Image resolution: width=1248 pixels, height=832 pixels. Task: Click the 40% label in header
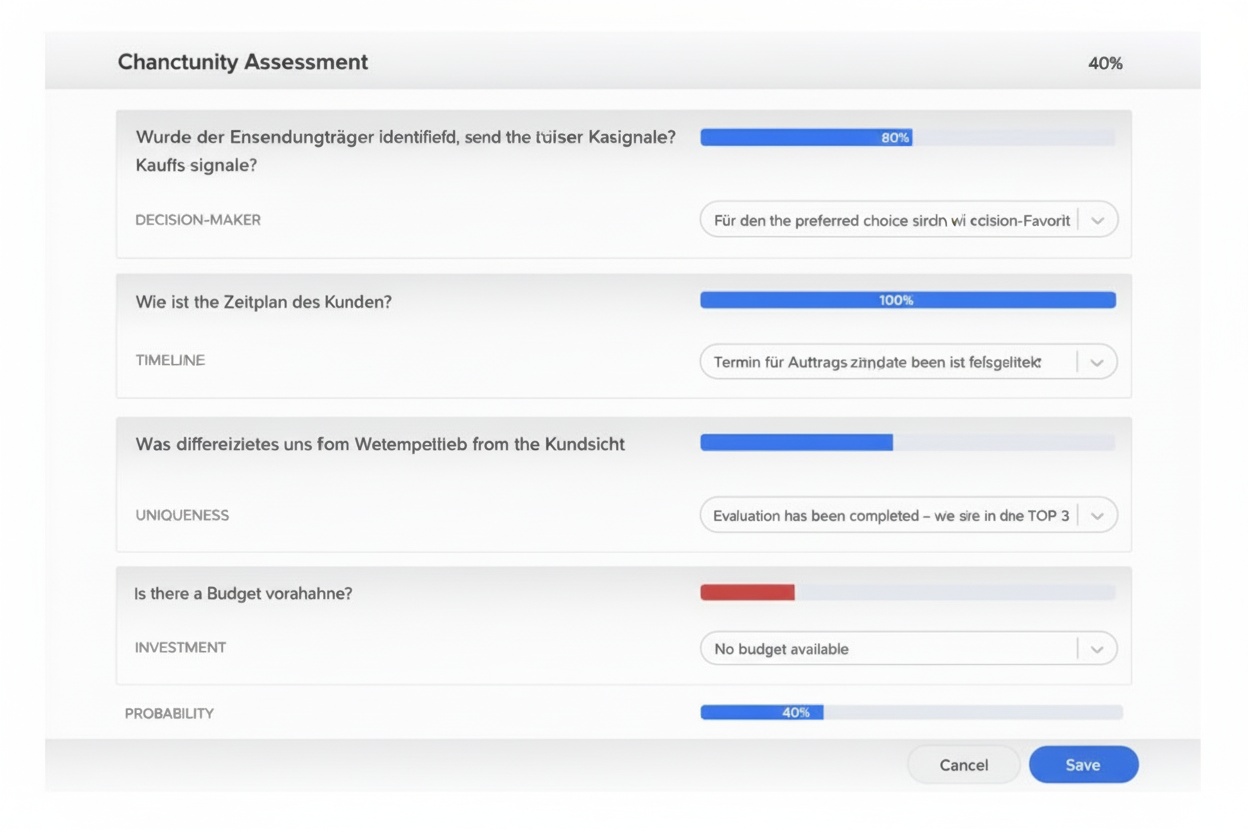click(1105, 63)
